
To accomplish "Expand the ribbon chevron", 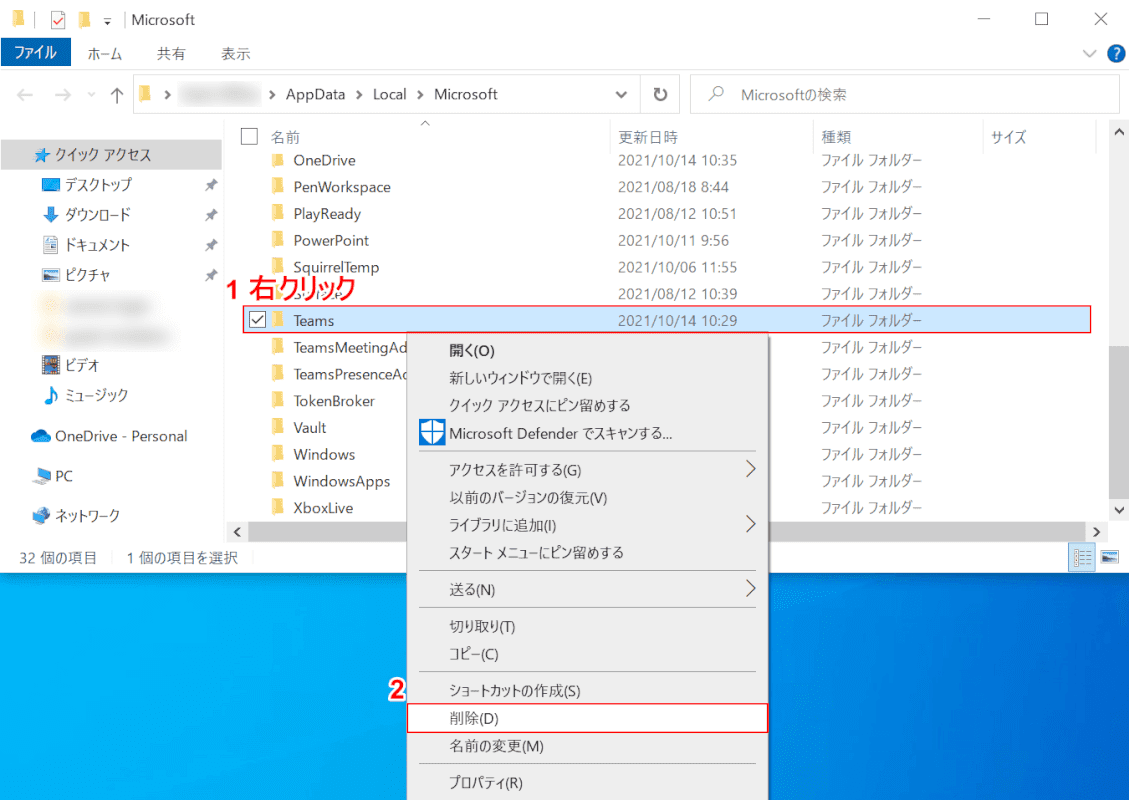I will (x=1089, y=53).
